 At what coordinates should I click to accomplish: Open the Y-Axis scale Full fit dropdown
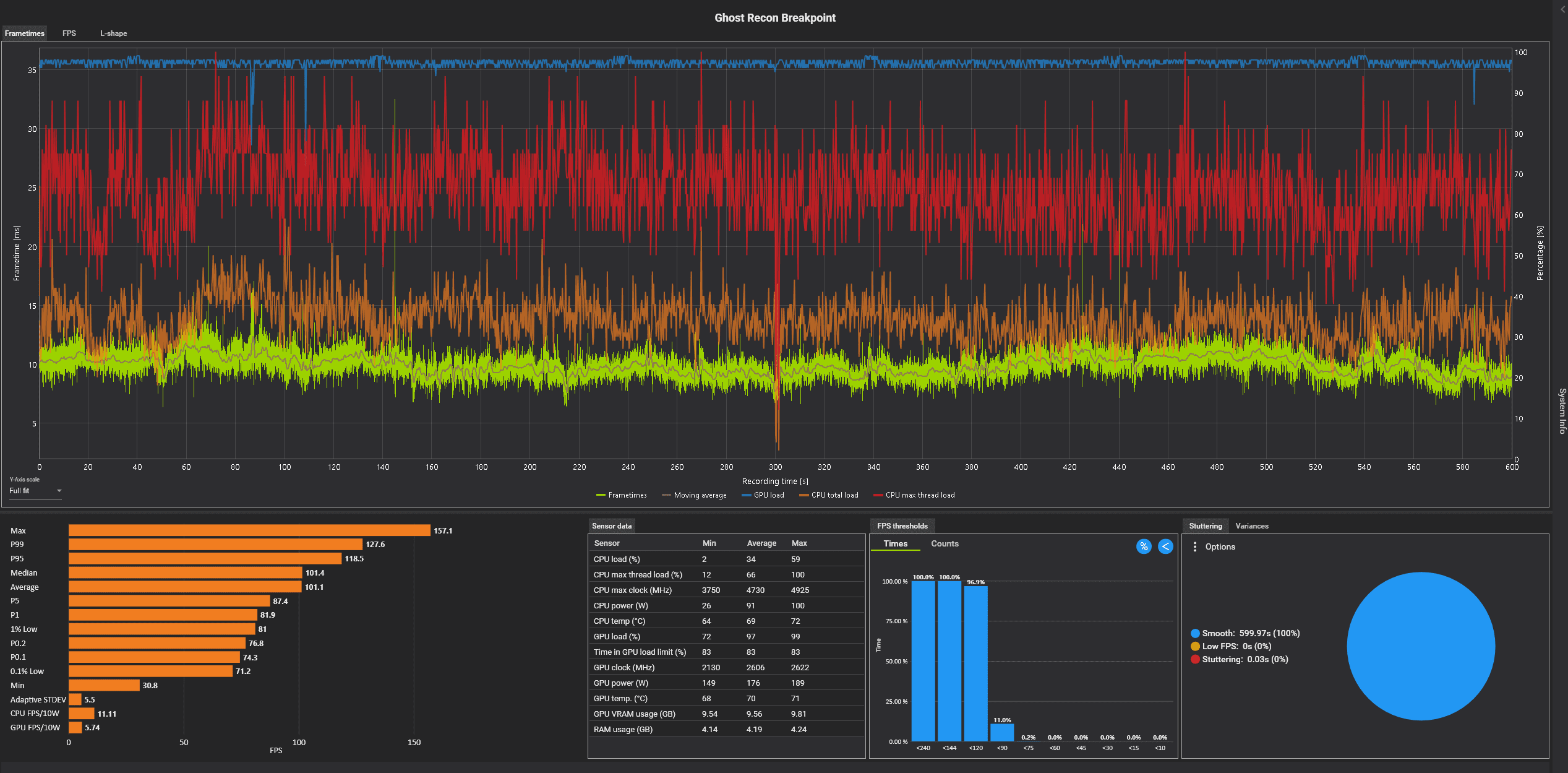click(x=35, y=491)
